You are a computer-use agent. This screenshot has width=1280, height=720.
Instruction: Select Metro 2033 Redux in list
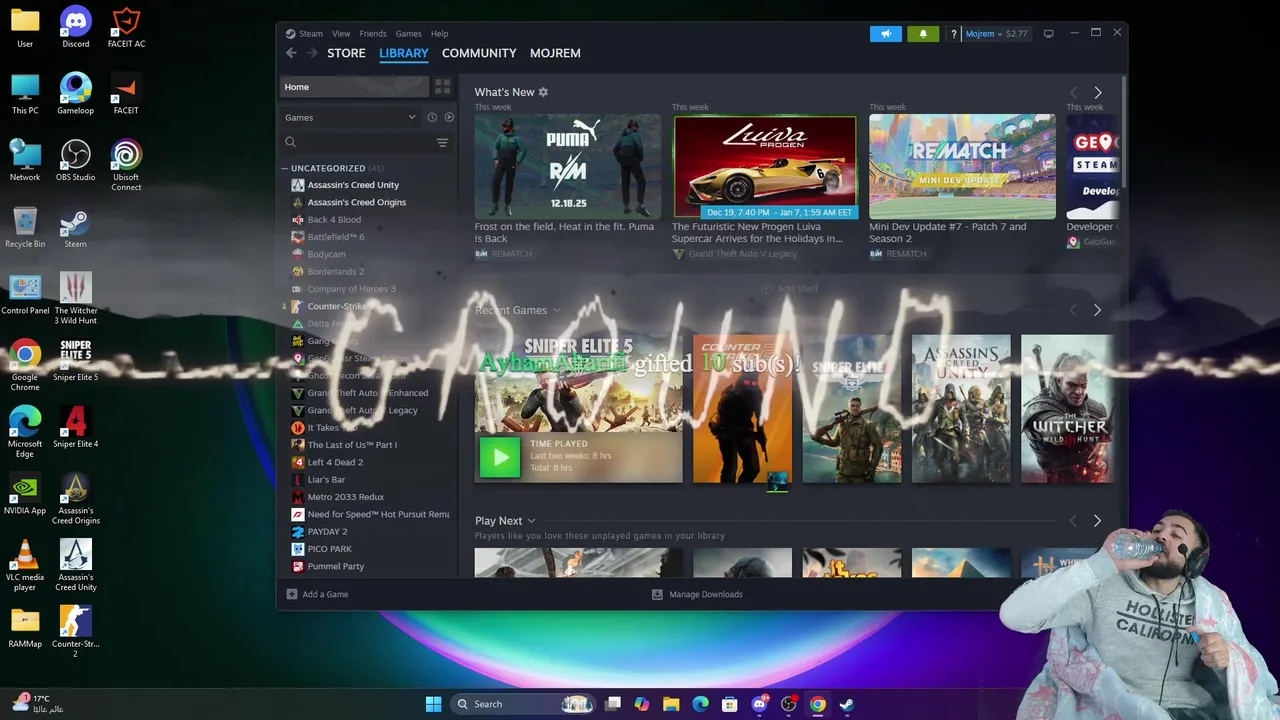point(345,497)
